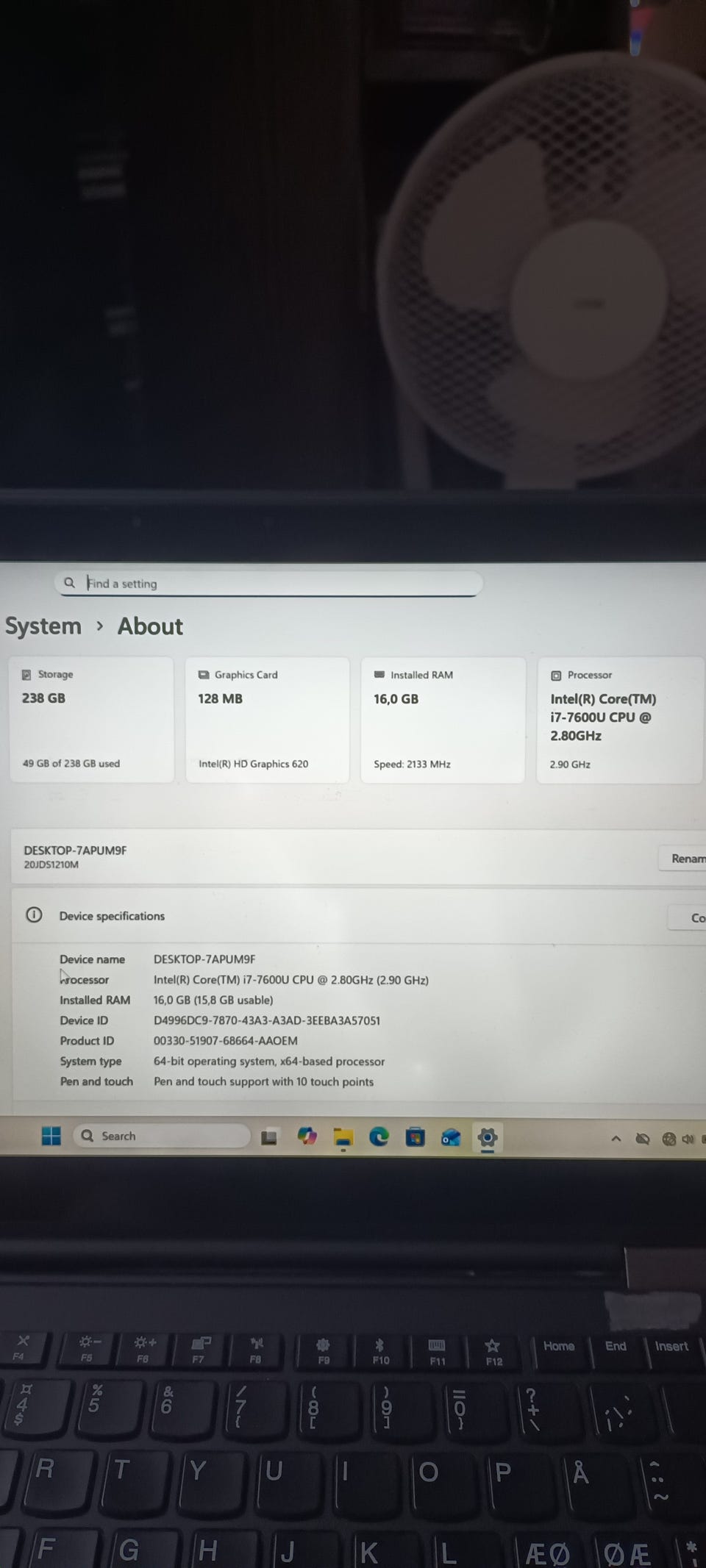Image resolution: width=706 pixels, height=1568 pixels.
Task: Select '49 GB of 238 GB used' text
Action: coord(71,763)
